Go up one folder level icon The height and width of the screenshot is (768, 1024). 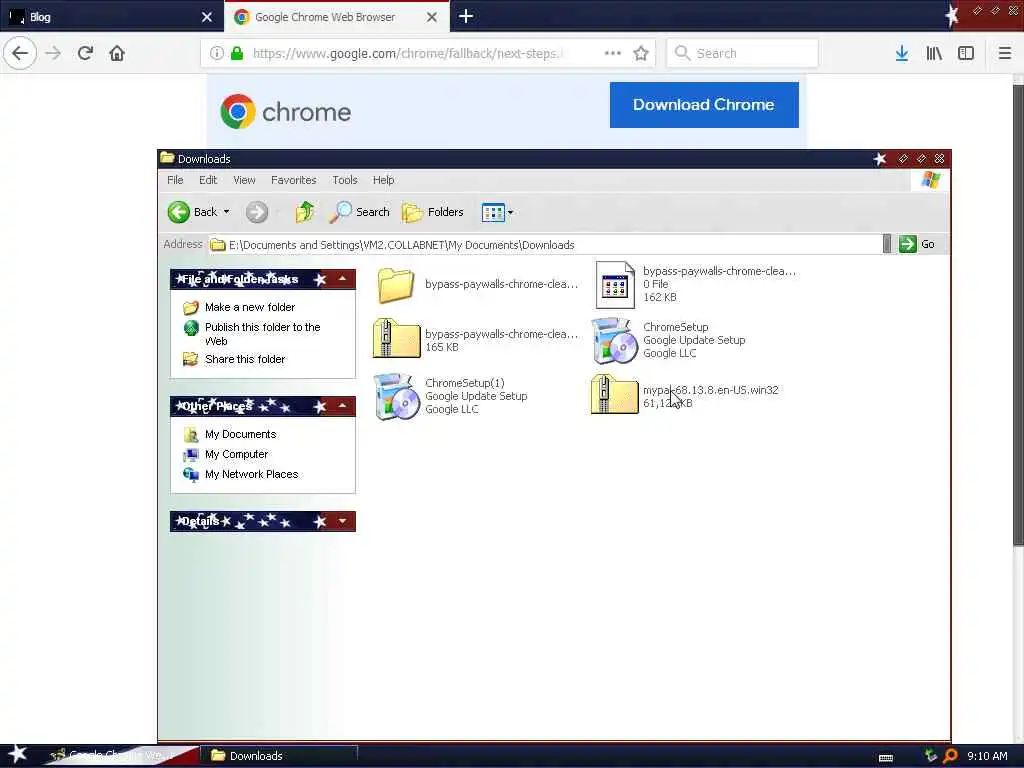pyautogui.click(x=304, y=212)
